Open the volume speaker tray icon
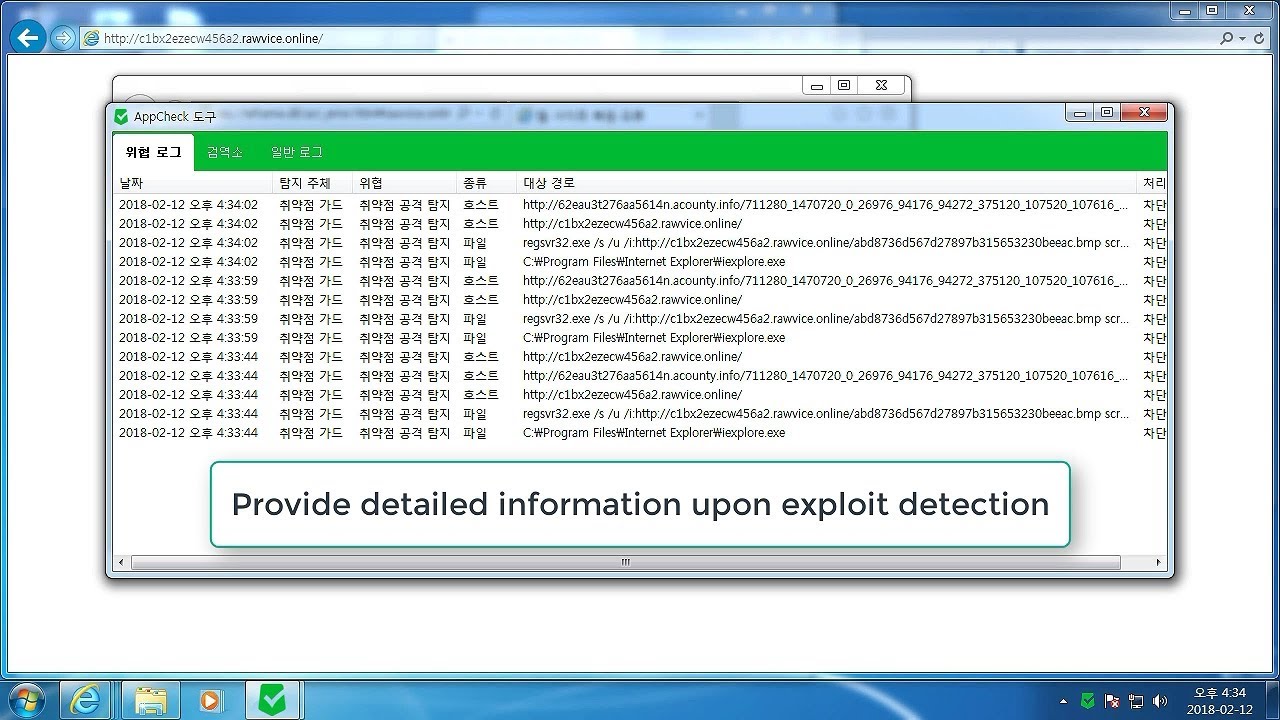Viewport: 1280px width, 720px height. point(1160,701)
